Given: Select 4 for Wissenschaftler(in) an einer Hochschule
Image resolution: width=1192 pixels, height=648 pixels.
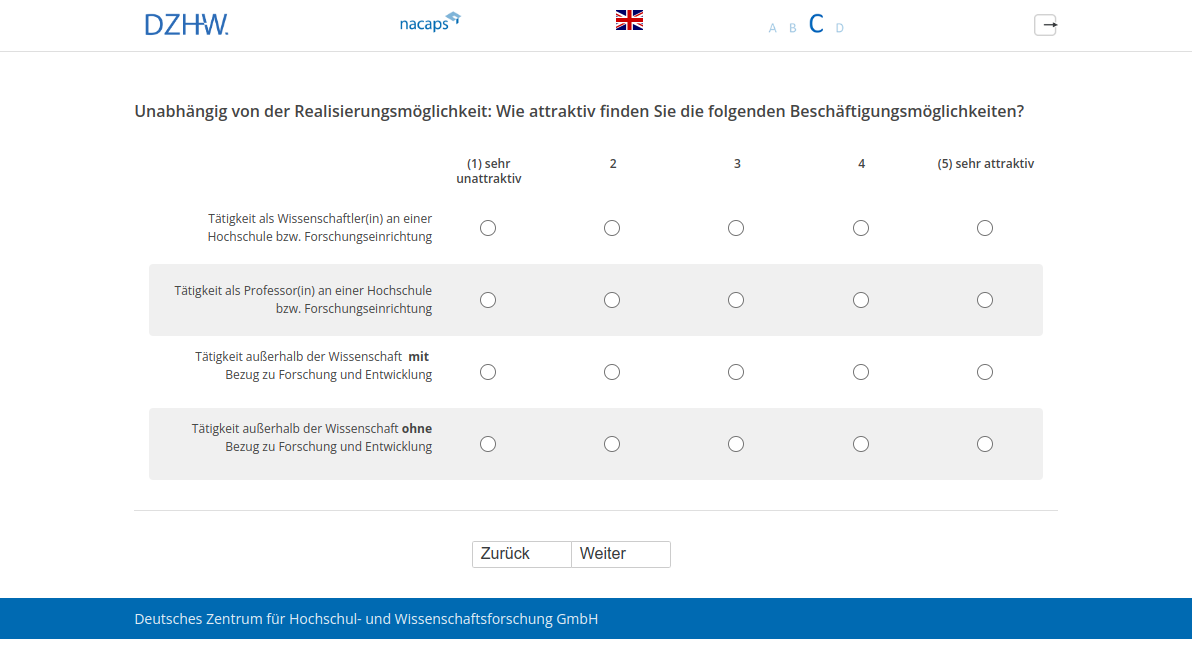Looking at the screenshot, I should click(861, 228).
